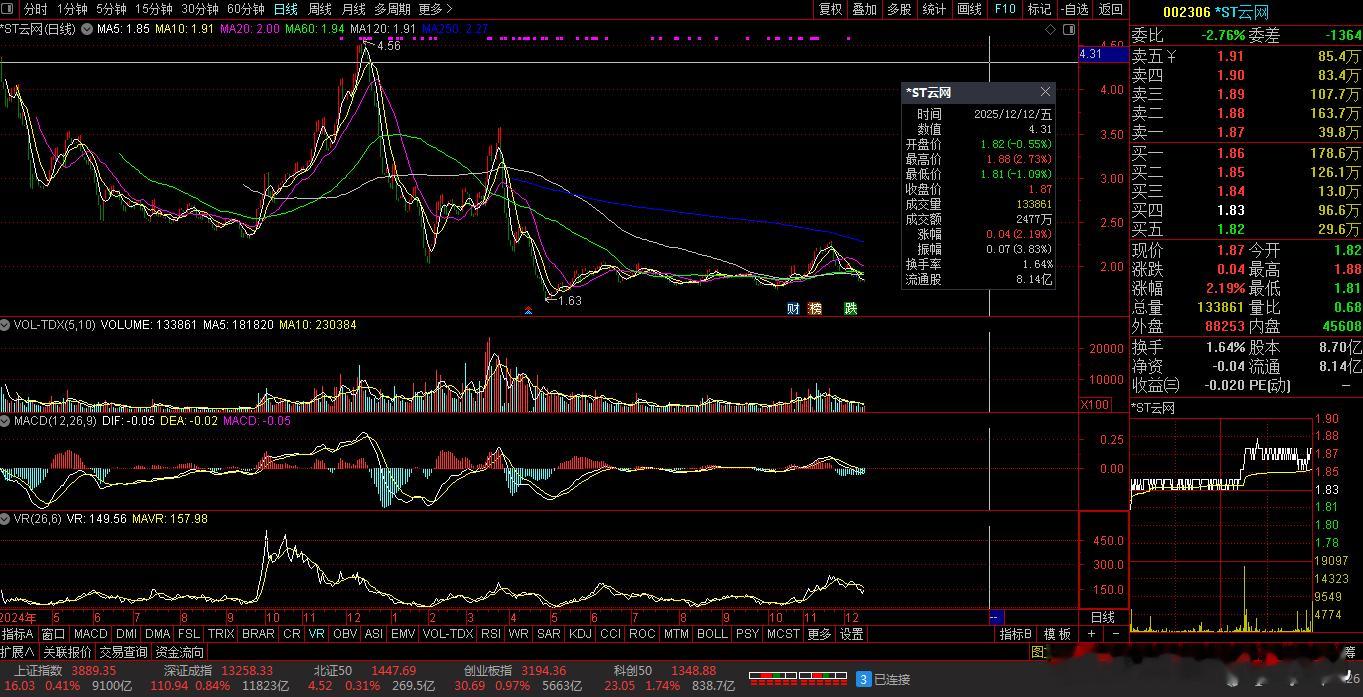Select the KDJ indicator
The image size is (1363, 697).
[x=580, y=634]
